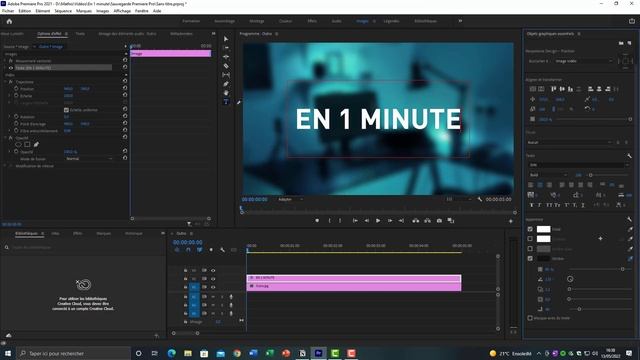Toggle Position animation stopwatch

tap(16, 89)
